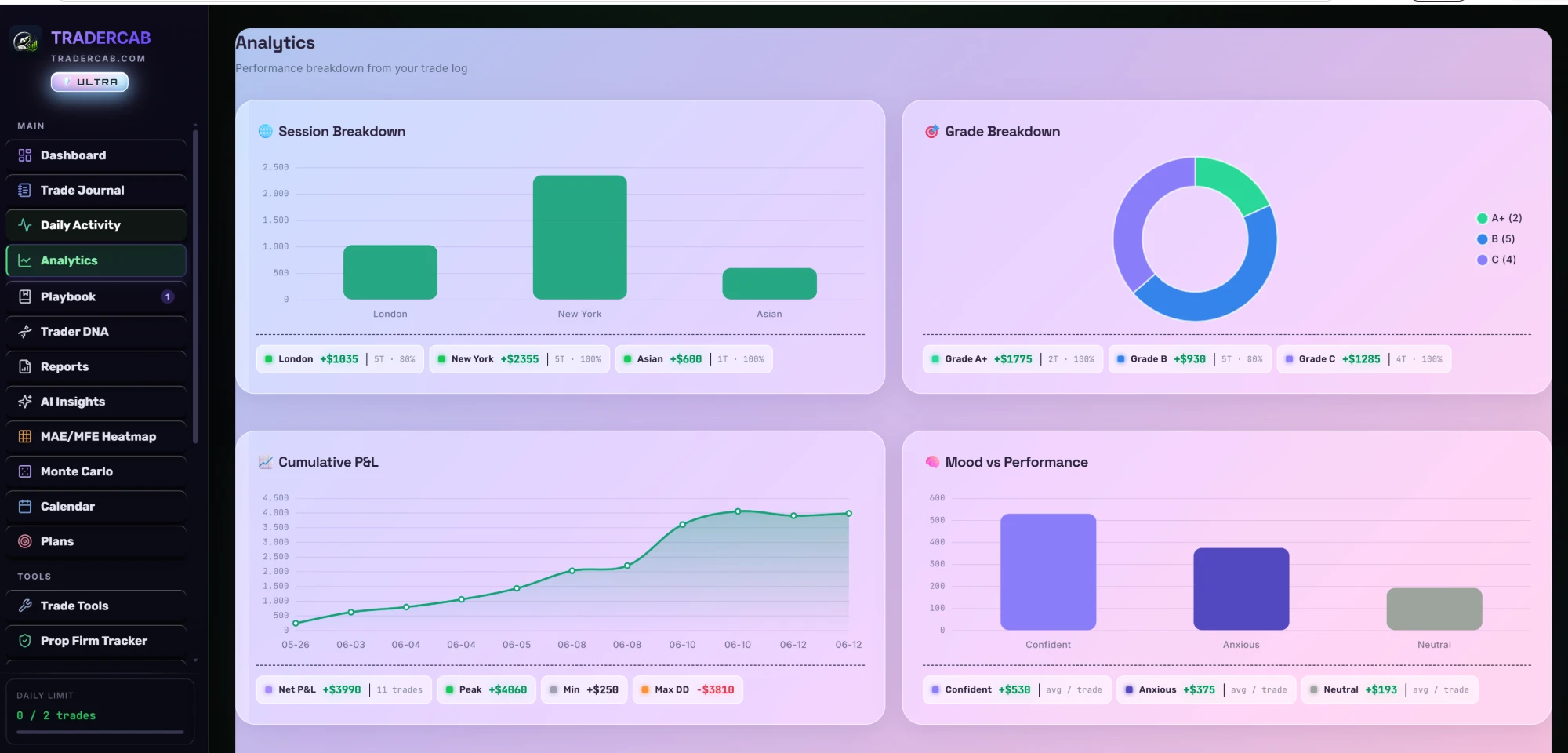Click the ULTRA plan badge
This screenshot has width=1568, height=753.
tap(89, 82)
